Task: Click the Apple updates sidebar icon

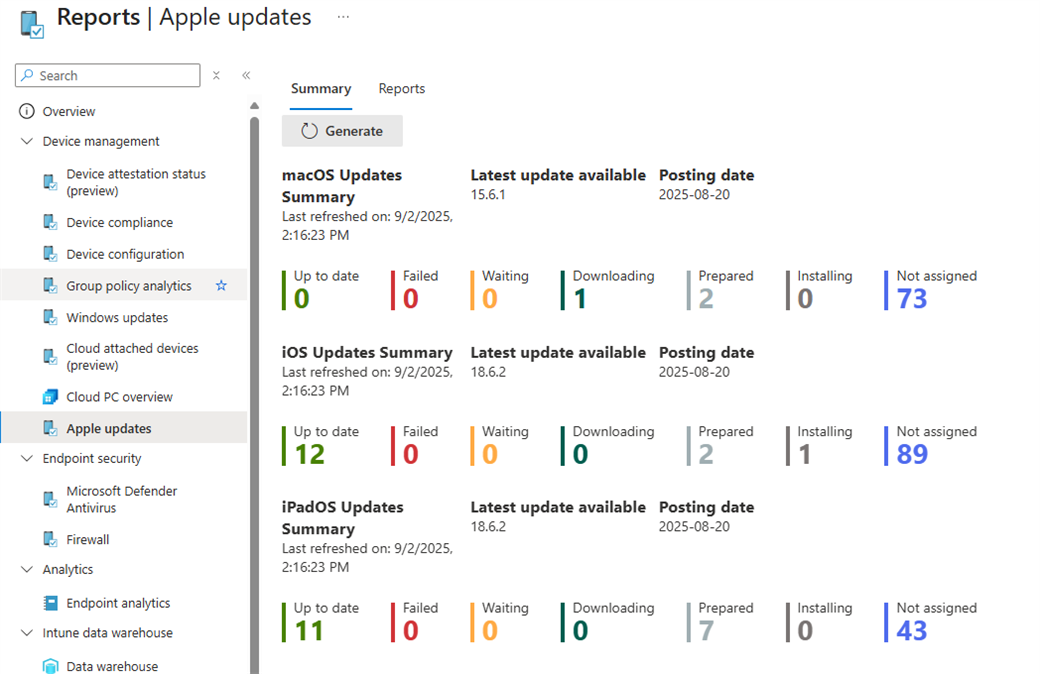Action: [x=50, y=429]
